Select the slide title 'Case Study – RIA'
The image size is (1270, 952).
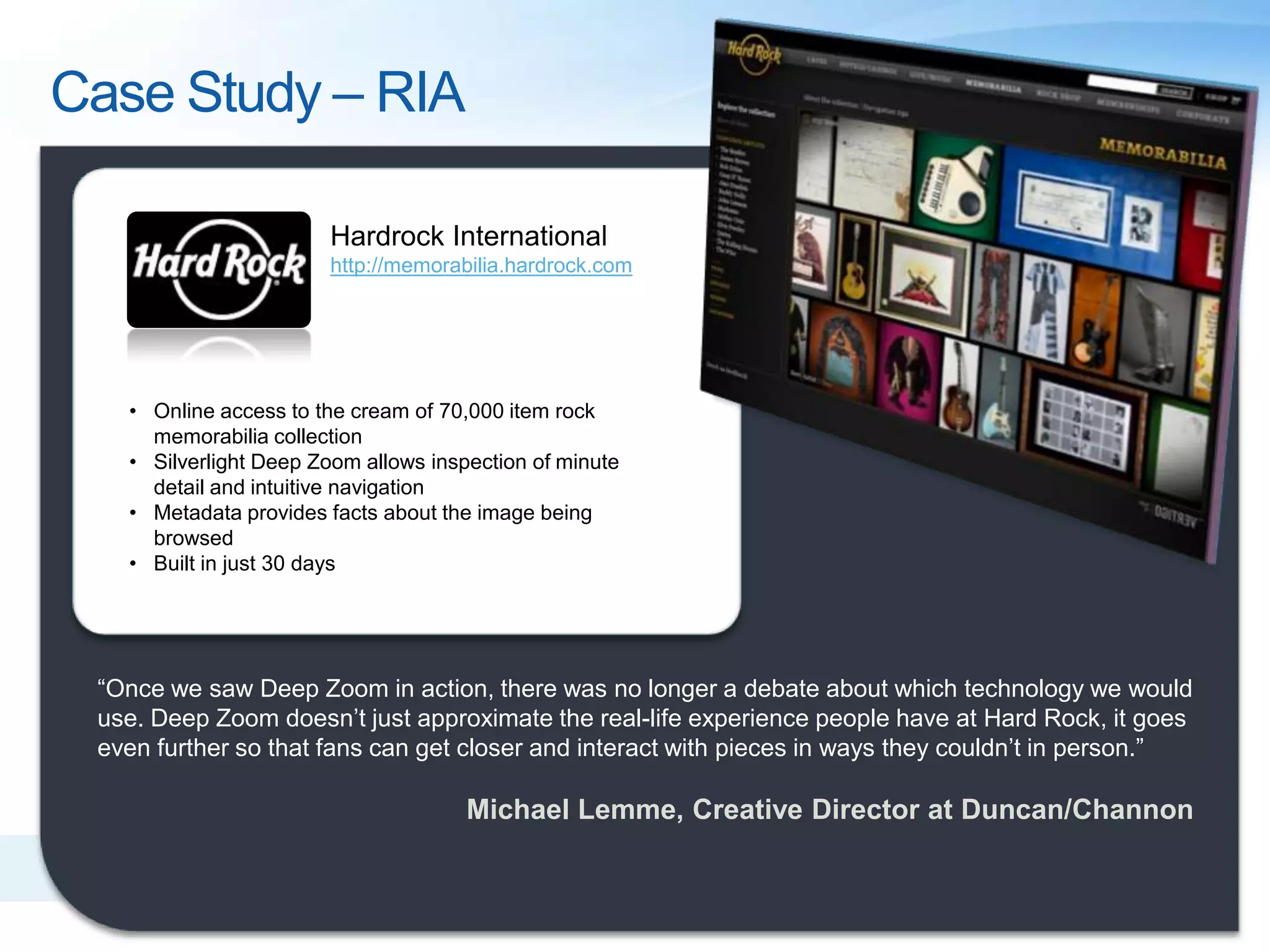tap(258, 92)
